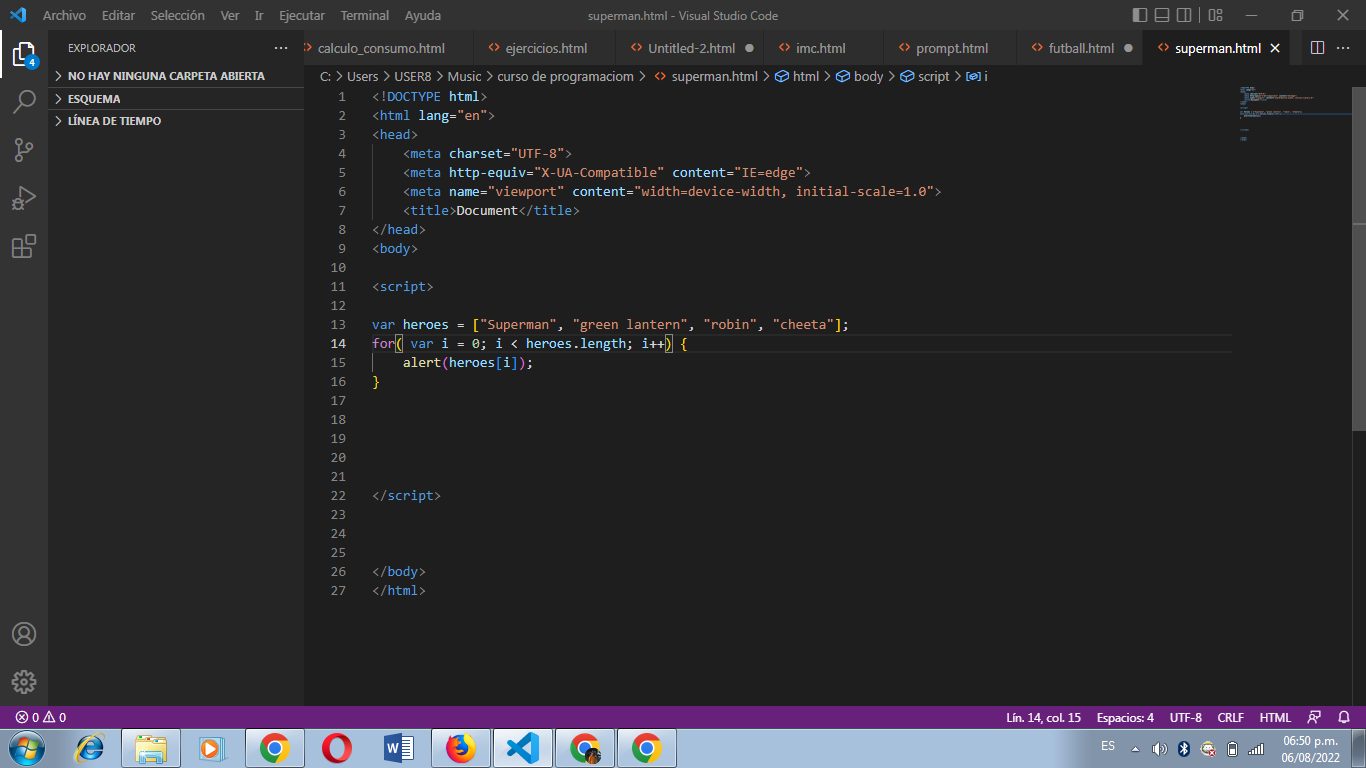Click the script breadcrumb symbol
This screenshot has height=768, width=1366.
point(933,76)
